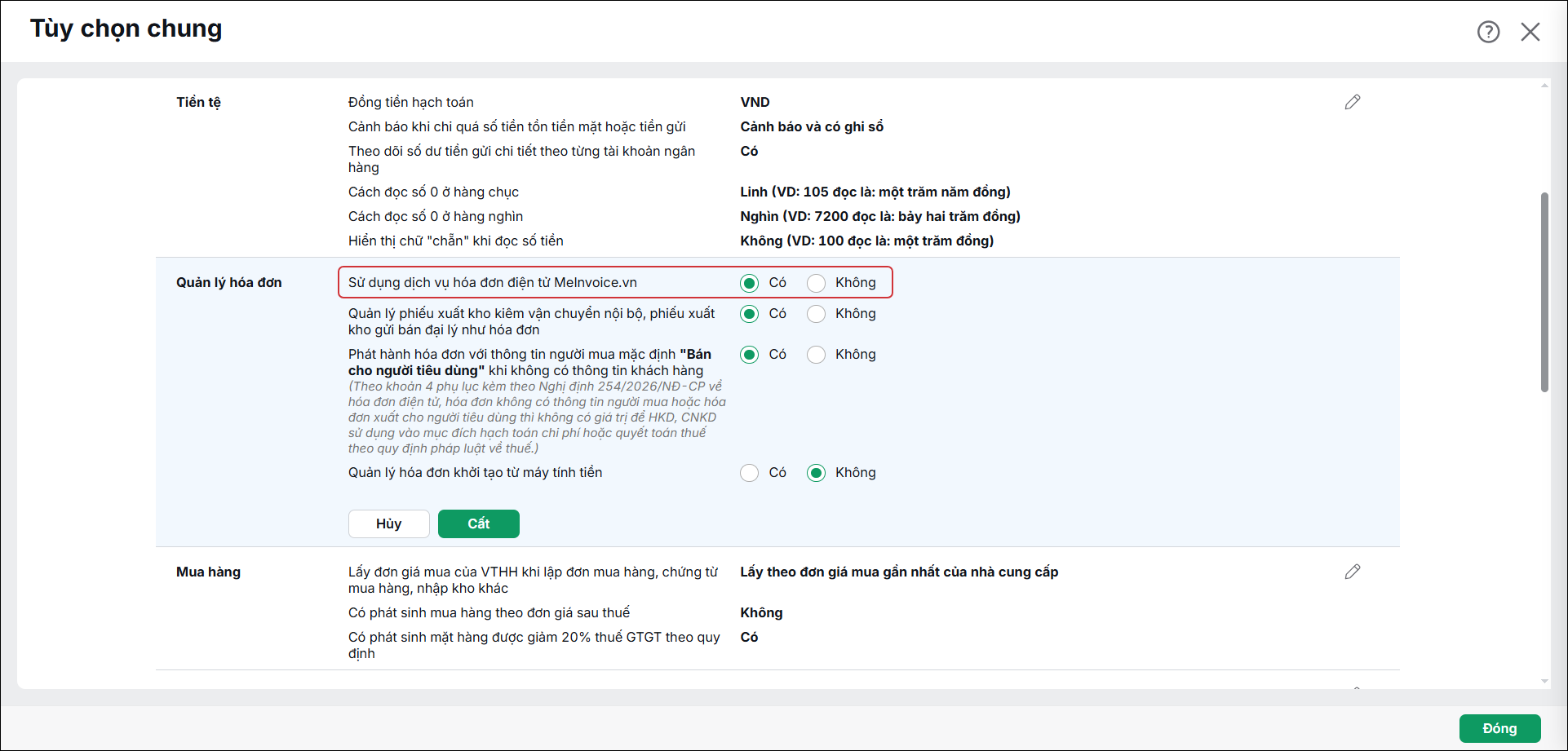
Task: Open help via question mark icon
Action: 1488,32
